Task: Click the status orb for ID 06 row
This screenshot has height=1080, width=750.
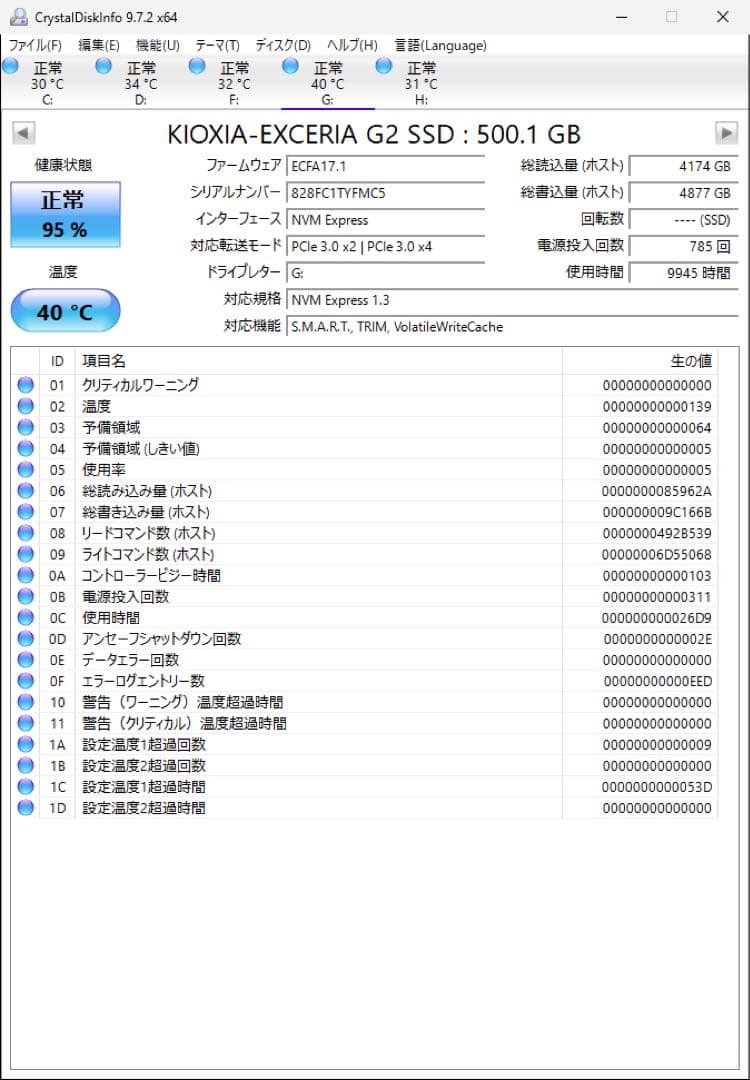Action: pyautogui.click(x=25, y=490)
